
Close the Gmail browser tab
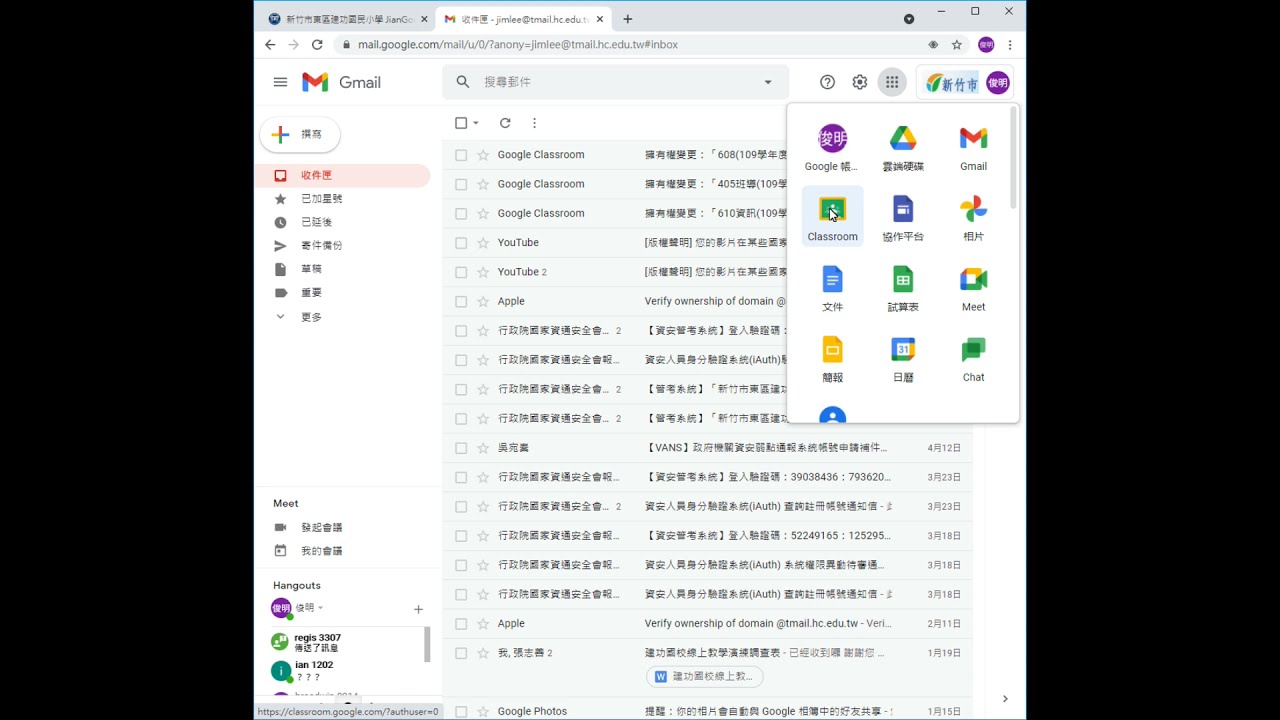[x=600, y=19]
